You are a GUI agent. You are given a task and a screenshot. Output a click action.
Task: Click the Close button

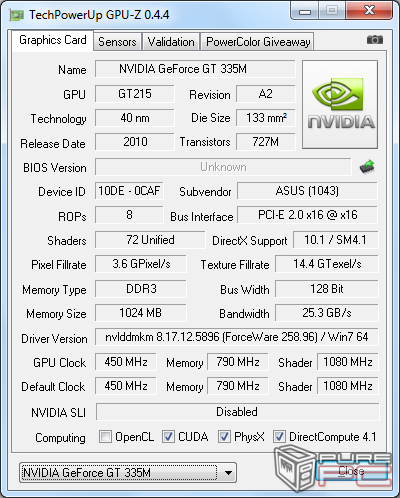pyautogui.click(x=352, y=471)
